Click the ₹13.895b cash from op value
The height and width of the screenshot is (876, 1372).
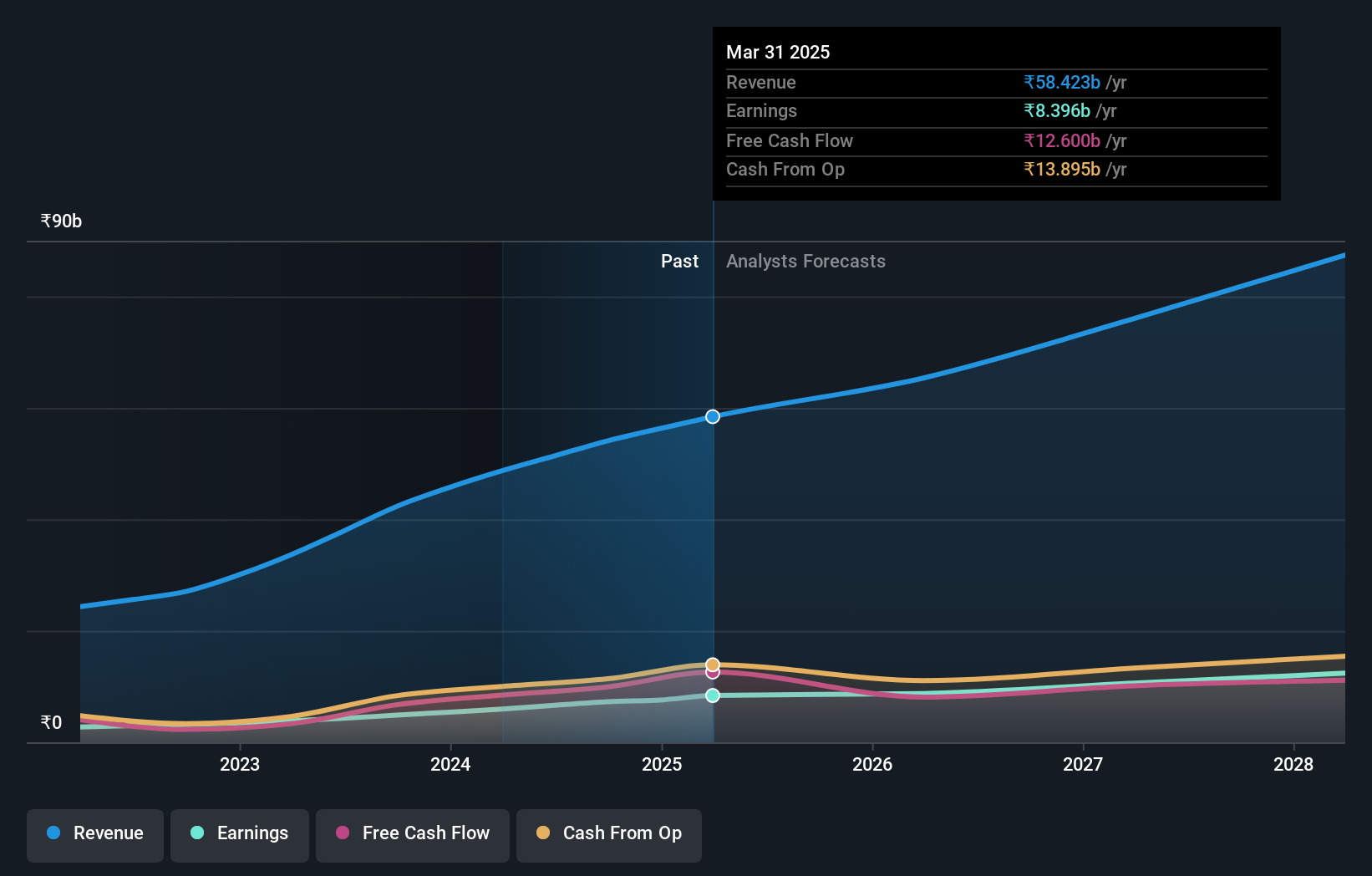1062,169
